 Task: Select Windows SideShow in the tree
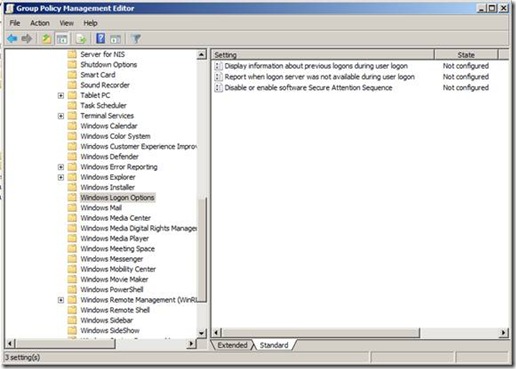pos(110,330)
